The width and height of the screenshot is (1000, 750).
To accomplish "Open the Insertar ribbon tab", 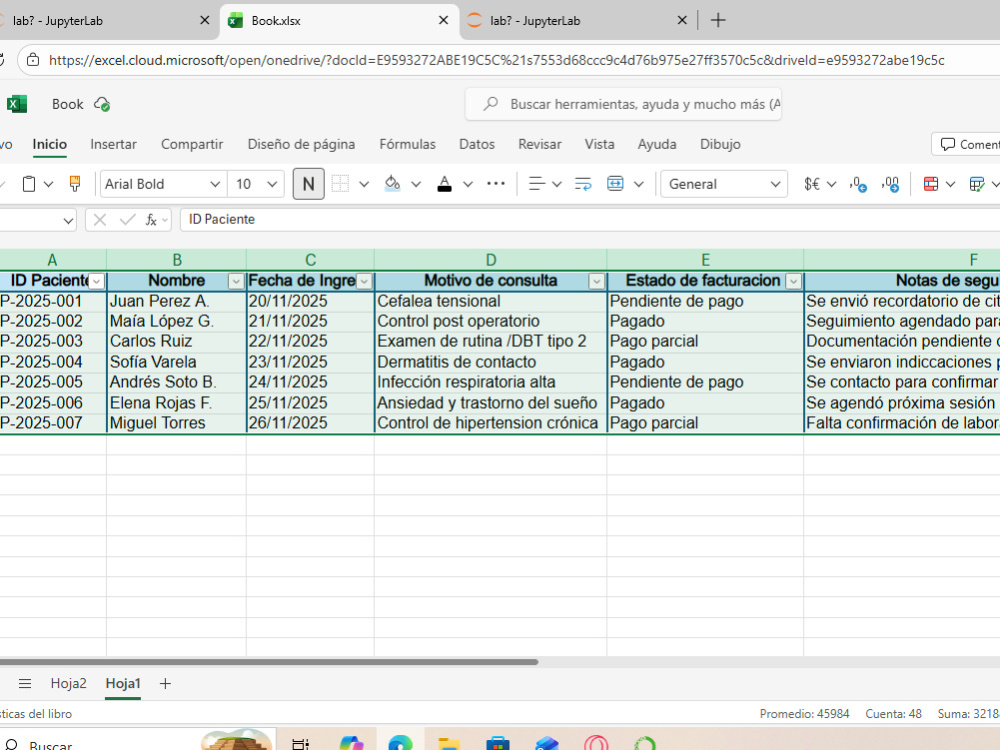I will tap(114, 144).
